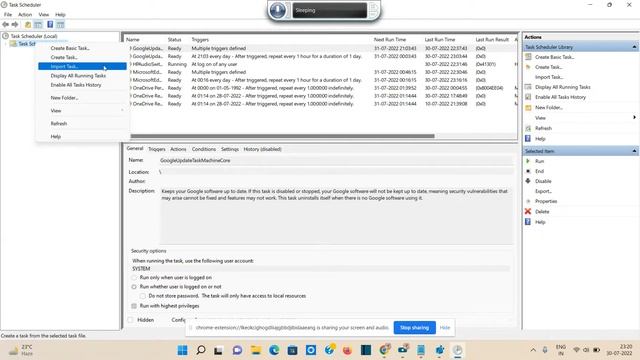Image resolution: width=640 pixels, height=360 pixels.
Task: Click the recorder button in Sleeping widget
Action: click(278, 10)
